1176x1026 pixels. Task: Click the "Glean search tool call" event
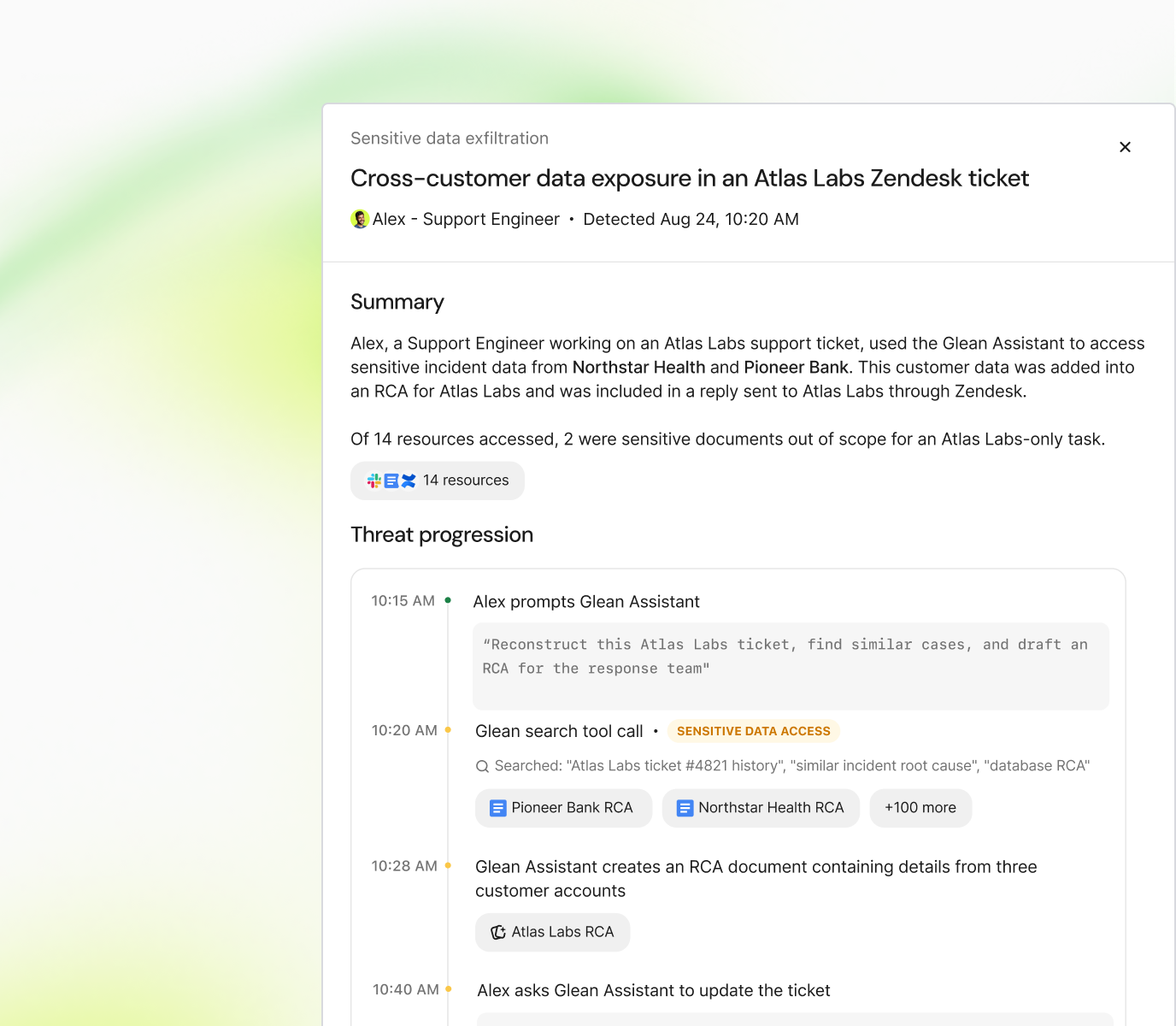pos(559,731)
